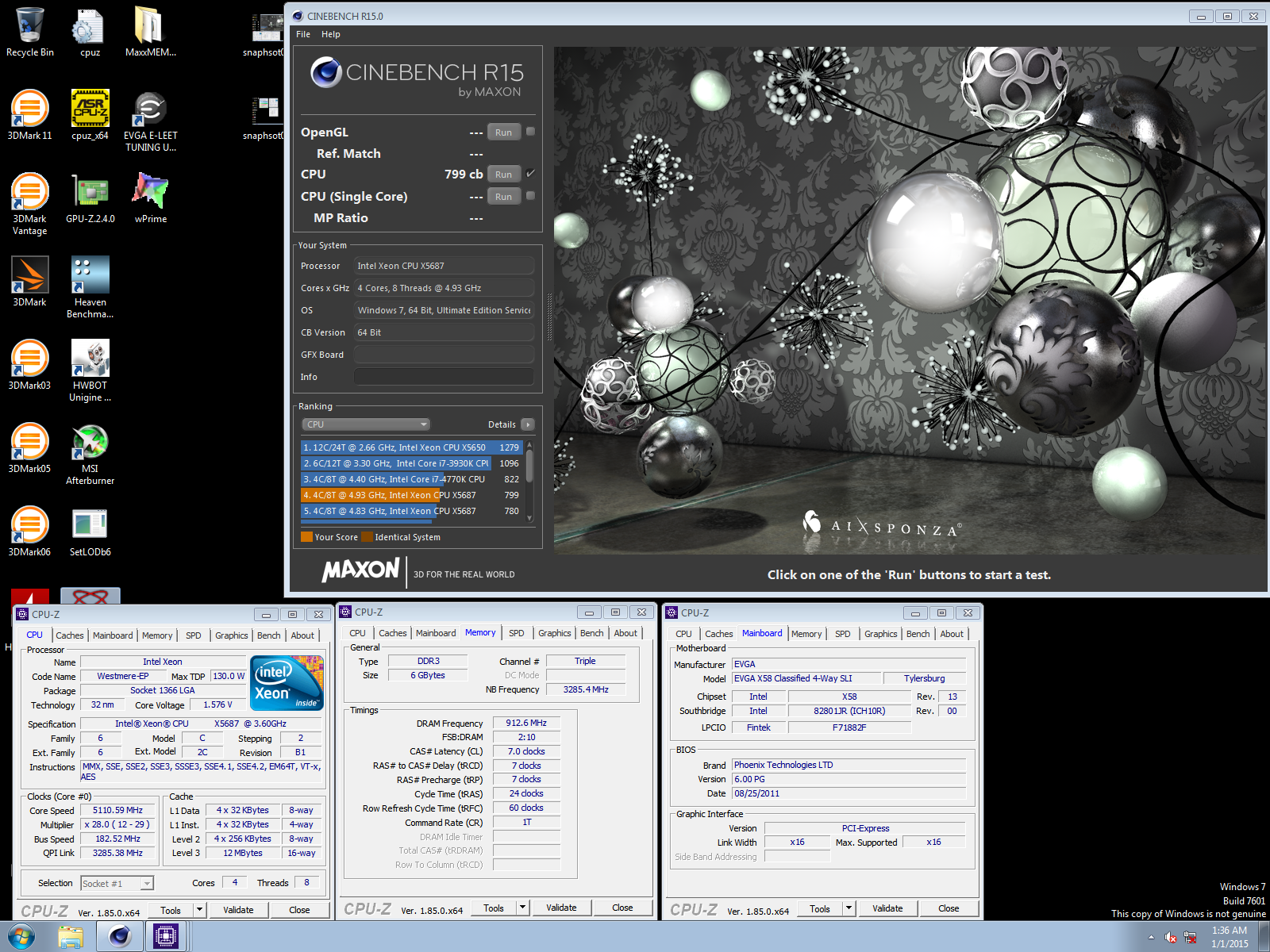
Task: Switch to Caches tab in left CPU-Z
Action: pyautogui.click(x=70, y=635)
